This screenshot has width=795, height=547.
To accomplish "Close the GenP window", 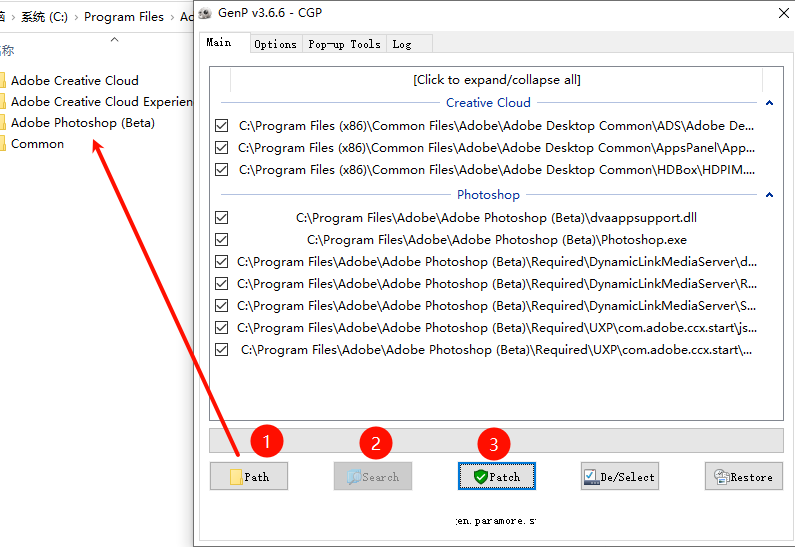I will coord(784,13).
